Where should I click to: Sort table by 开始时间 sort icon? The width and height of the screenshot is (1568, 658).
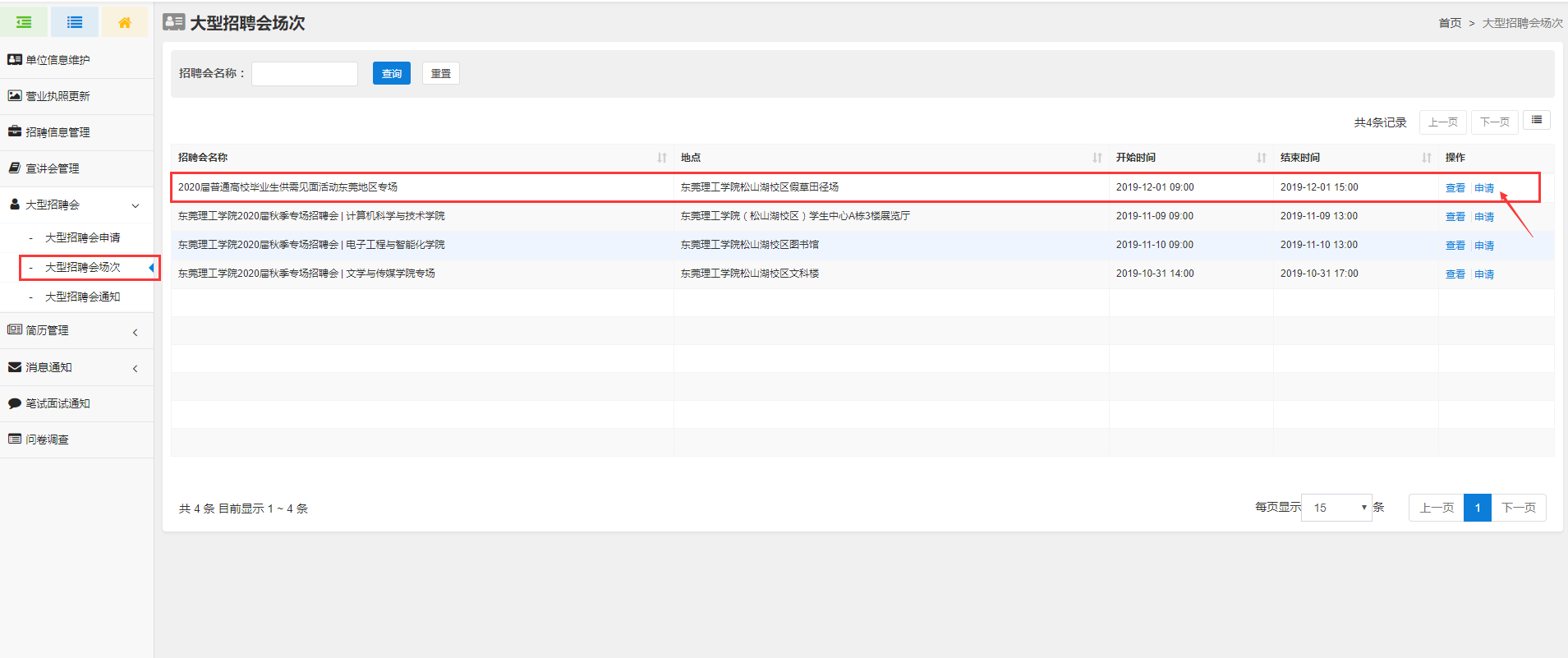point(1262,158)
